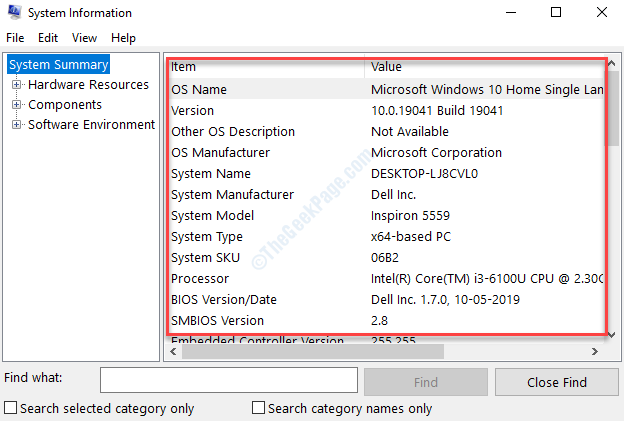Click the horizontal scrollbar thumb
The image size is (624, 421).
coord(313,351)
